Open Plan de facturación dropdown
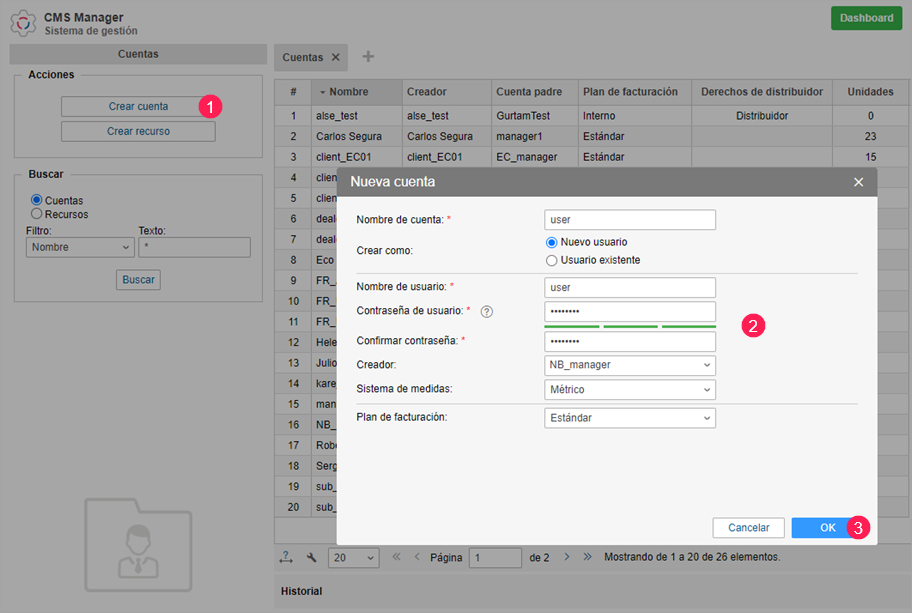Viewport: 912px width, 613px height. [x=630, y=418]
